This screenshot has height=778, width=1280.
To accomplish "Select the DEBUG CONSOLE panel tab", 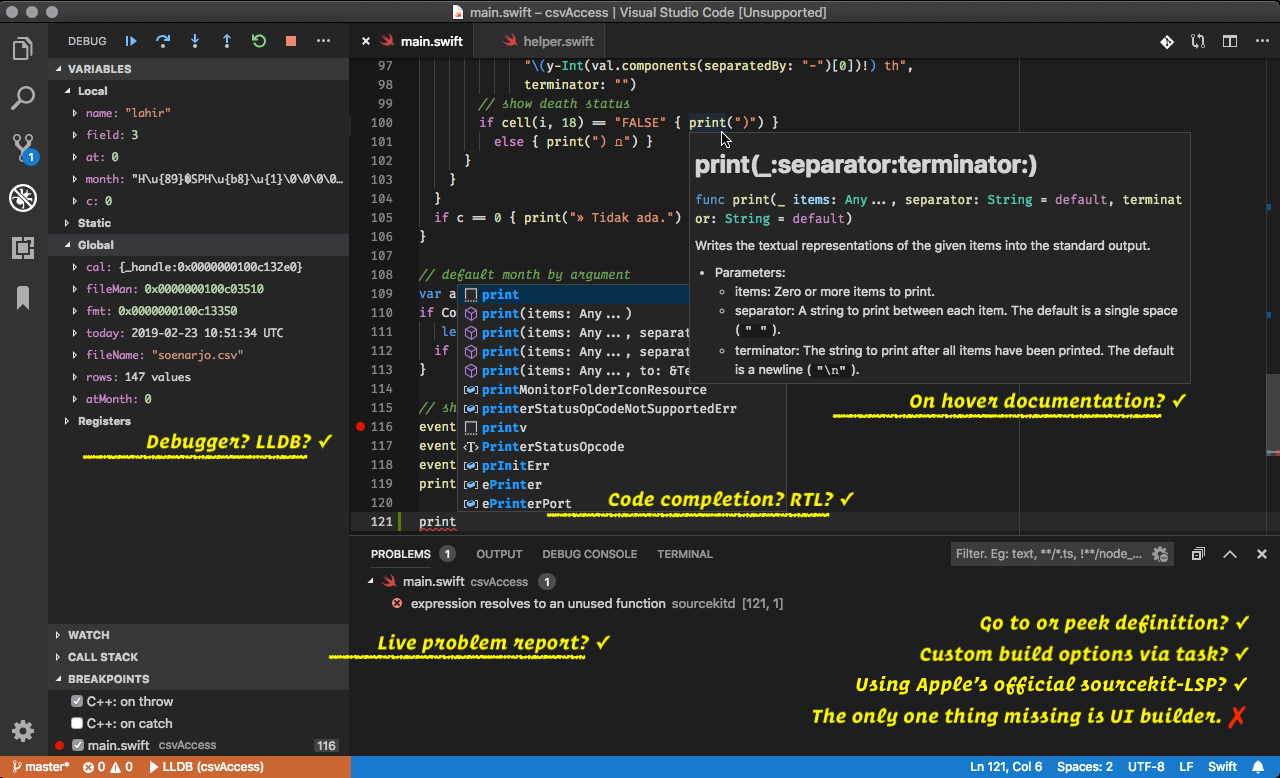I will tap(590, 554).
